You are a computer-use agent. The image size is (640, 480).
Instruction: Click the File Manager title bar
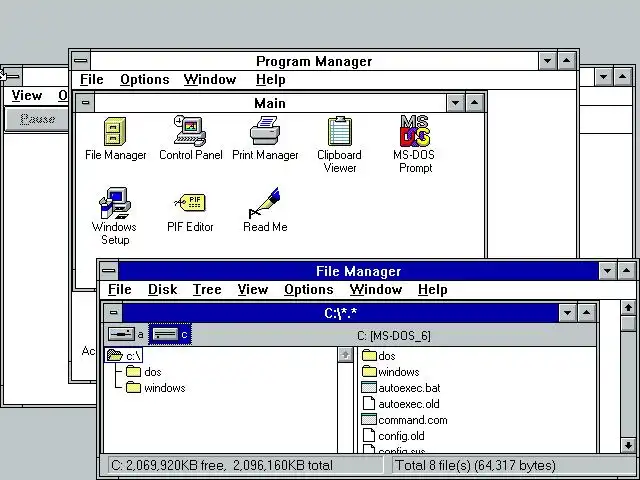[358, 271]
